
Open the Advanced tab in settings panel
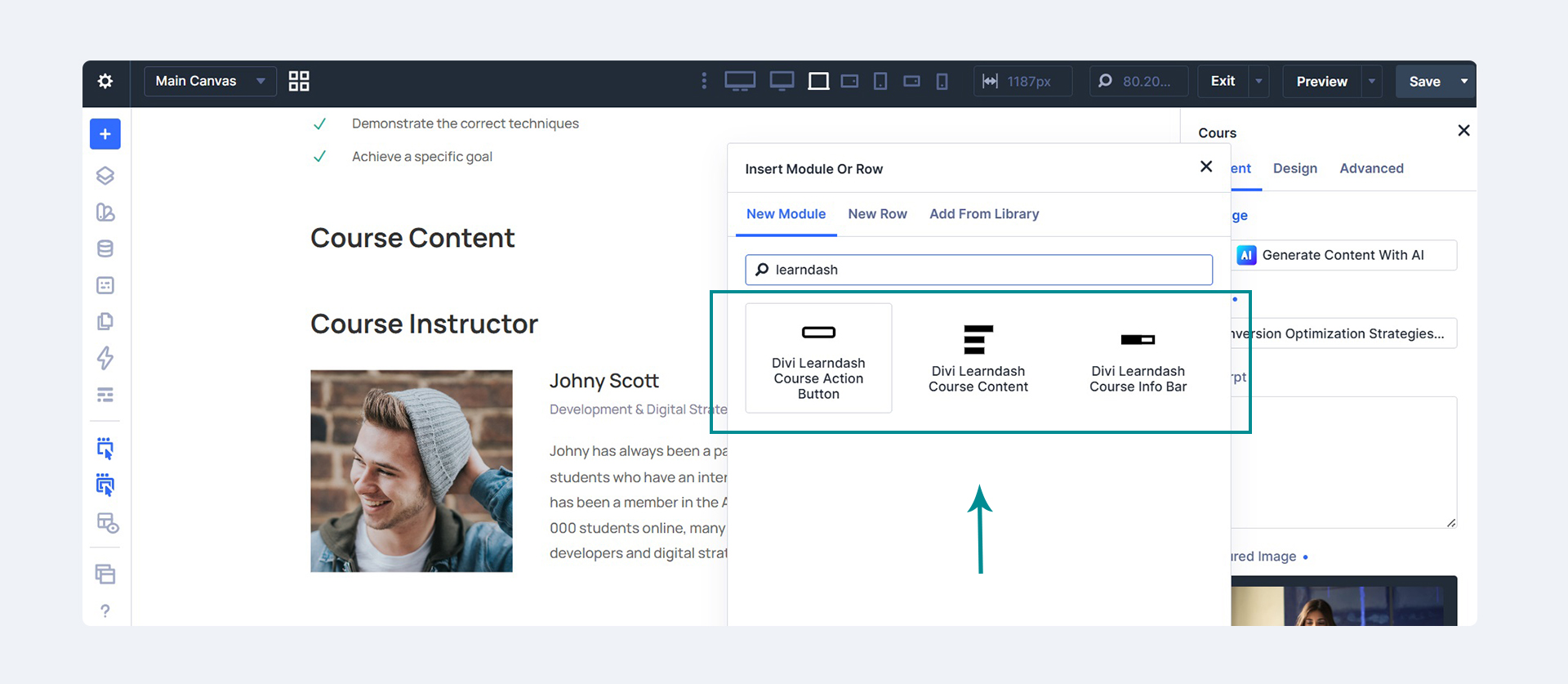1371,168
